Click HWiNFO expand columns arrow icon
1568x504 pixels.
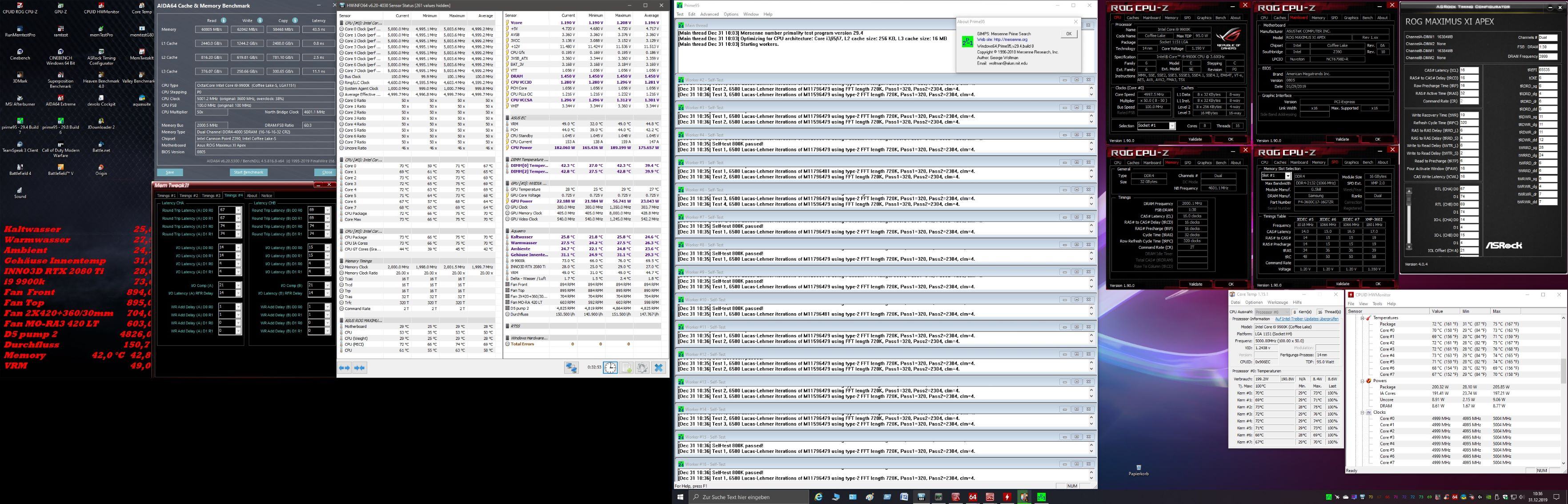(344, 367)
